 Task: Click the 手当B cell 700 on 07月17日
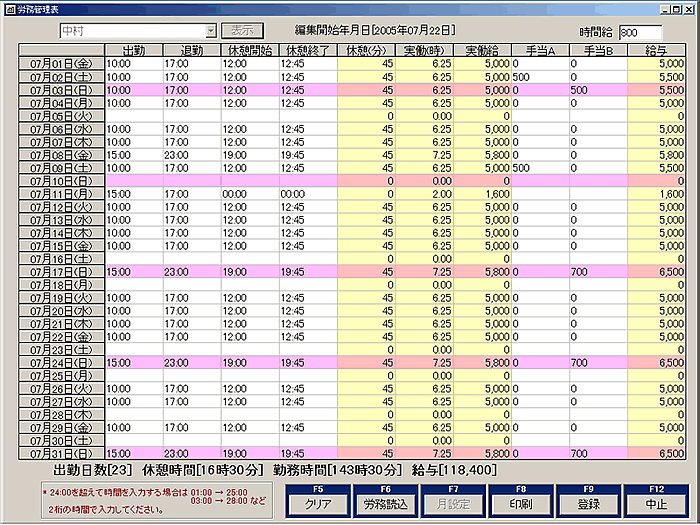pyautogui.click(x=599, y=271)
